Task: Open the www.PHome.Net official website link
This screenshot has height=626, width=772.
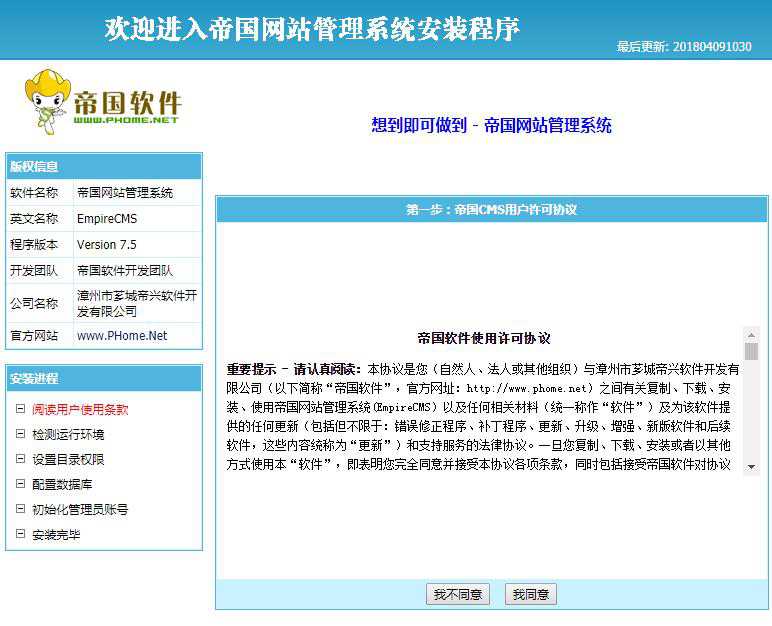Action: tap(122, 336)
